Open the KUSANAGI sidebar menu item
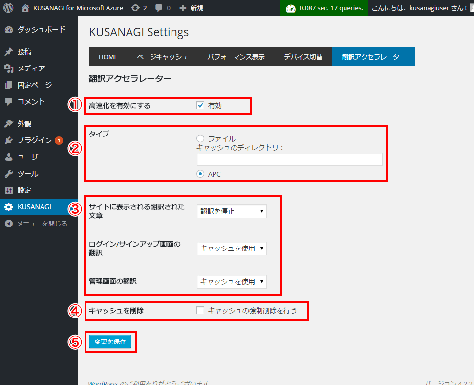474x385 pixels. tap(39, 207)
